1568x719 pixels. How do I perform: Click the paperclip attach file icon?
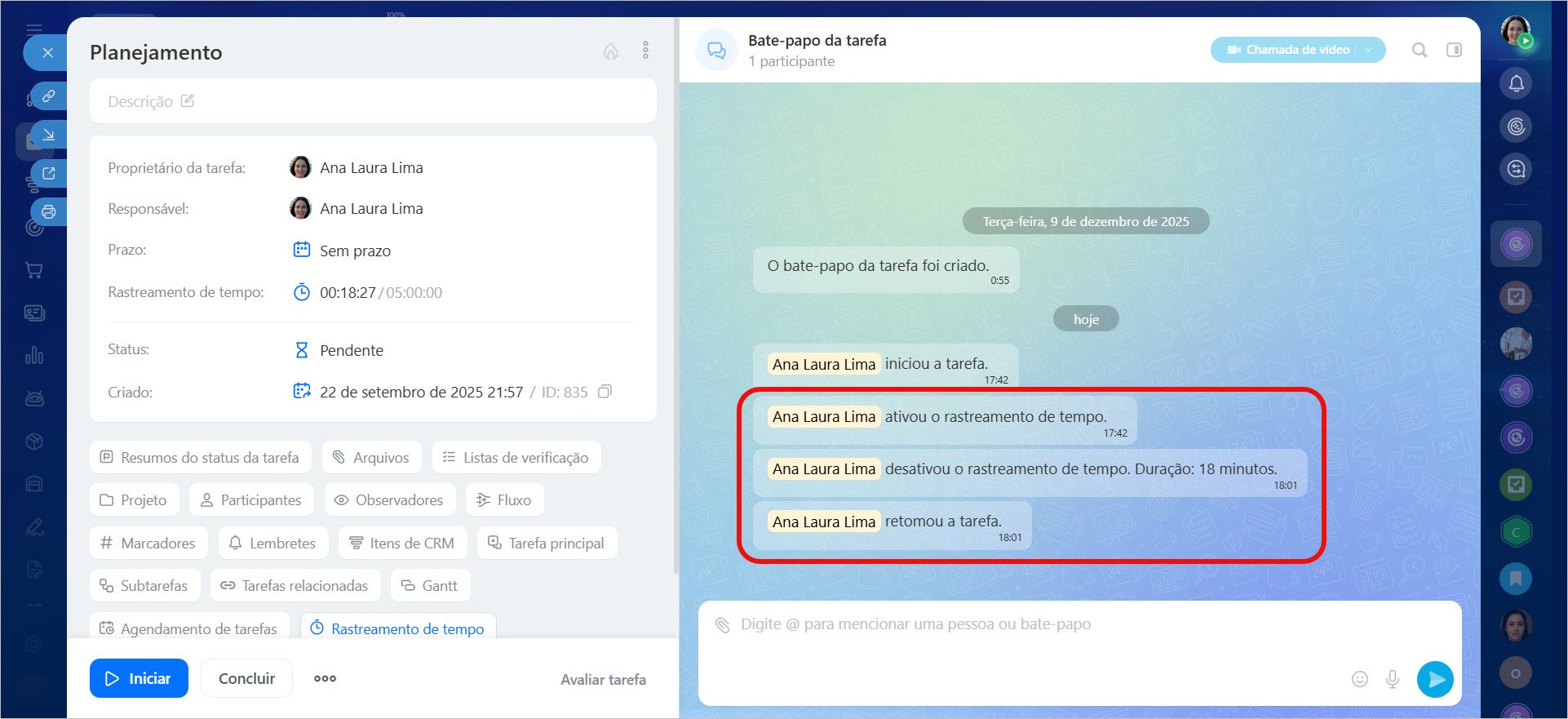[x=722, y=625]
